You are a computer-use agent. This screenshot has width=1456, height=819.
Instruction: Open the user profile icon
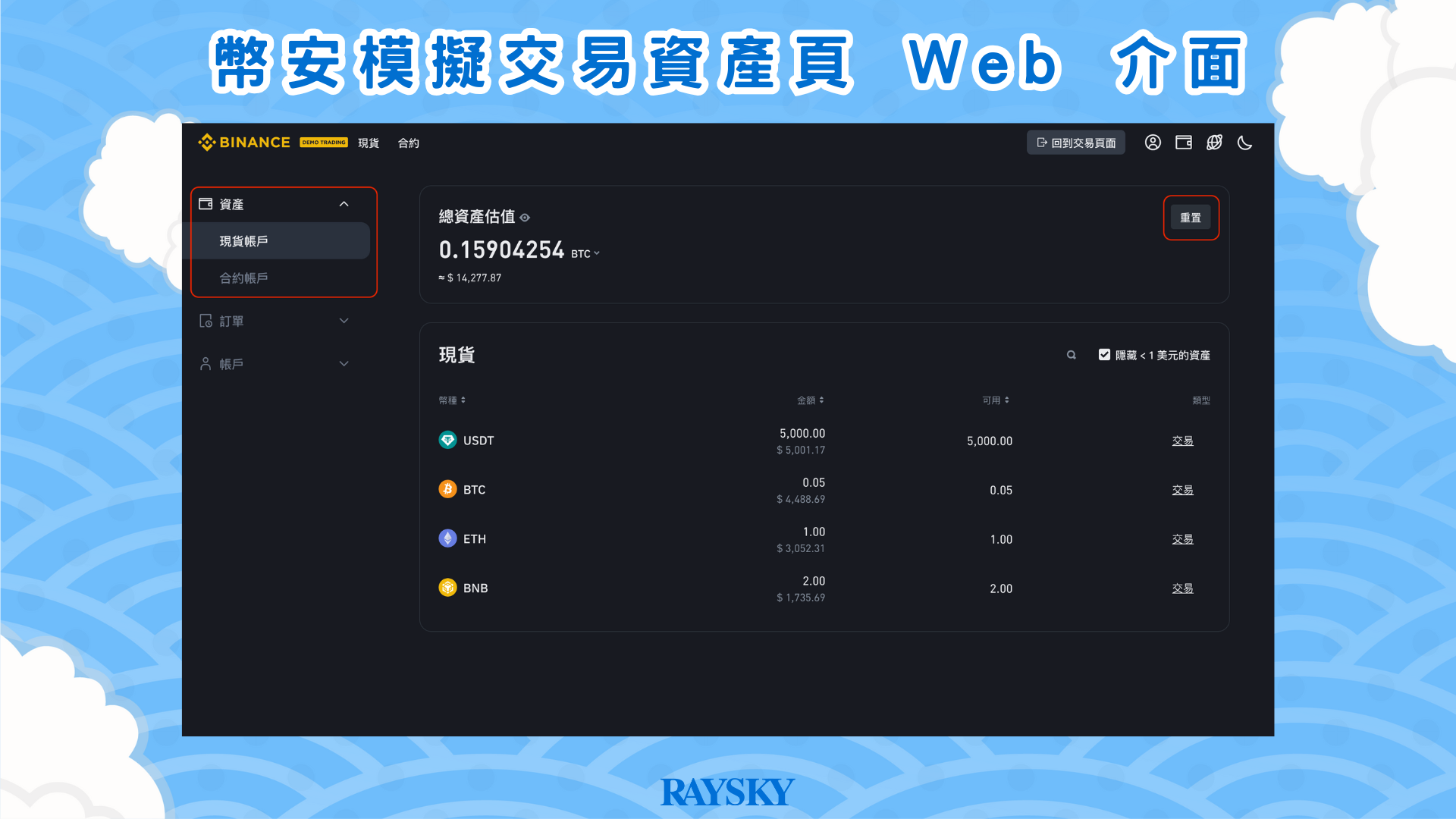[1153, 143]
